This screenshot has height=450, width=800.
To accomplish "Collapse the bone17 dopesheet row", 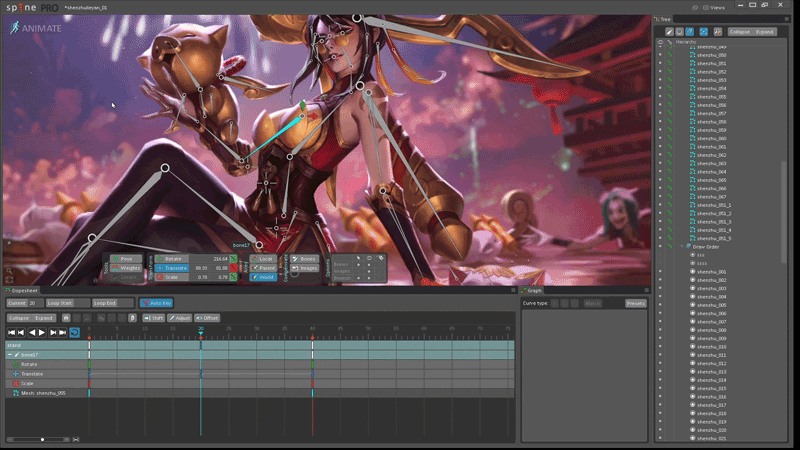I will pos(10,355).
